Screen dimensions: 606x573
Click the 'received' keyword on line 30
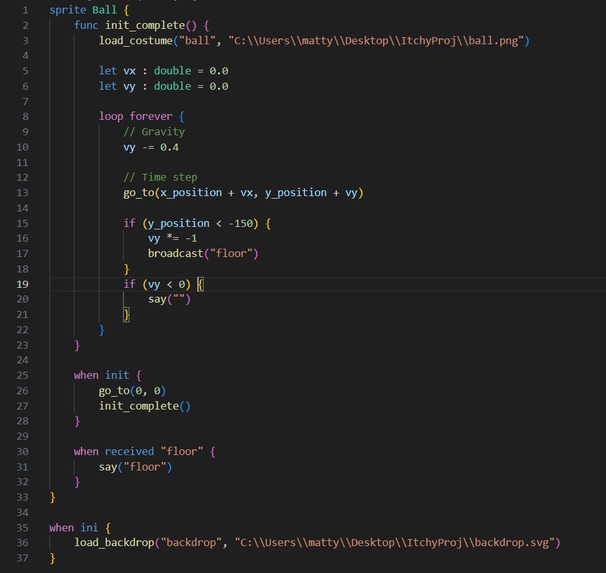pyautogui.click(x=129, y=451)
